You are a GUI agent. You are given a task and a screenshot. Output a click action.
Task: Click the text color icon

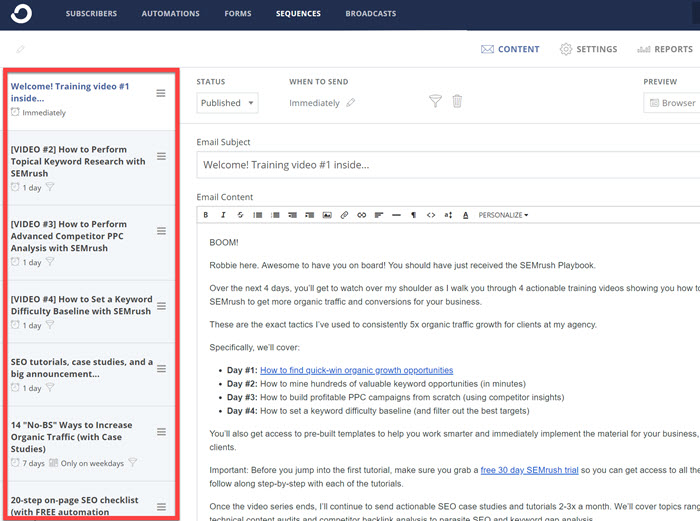pyautogui.click(x=466, y=215)
